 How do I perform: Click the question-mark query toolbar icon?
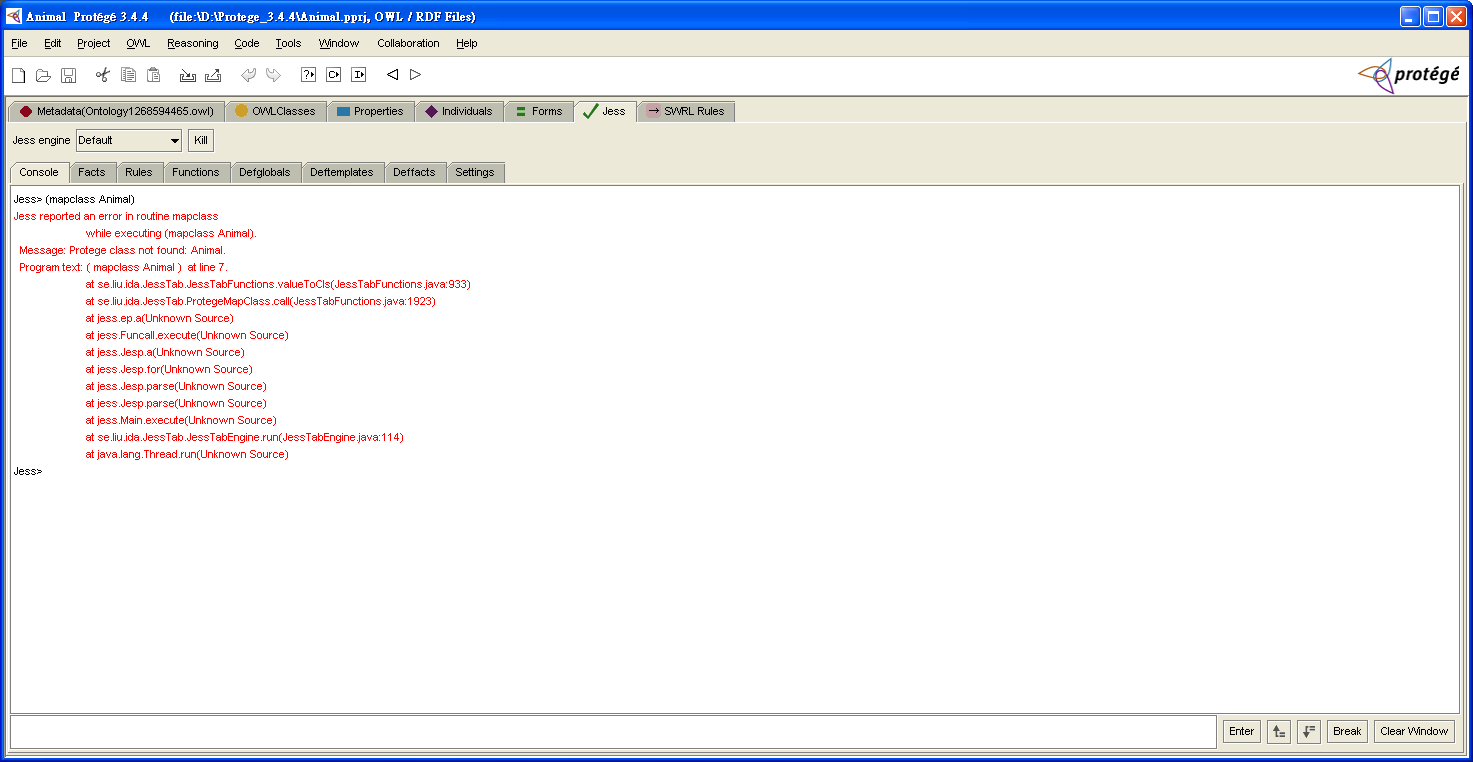pos(308,75)
